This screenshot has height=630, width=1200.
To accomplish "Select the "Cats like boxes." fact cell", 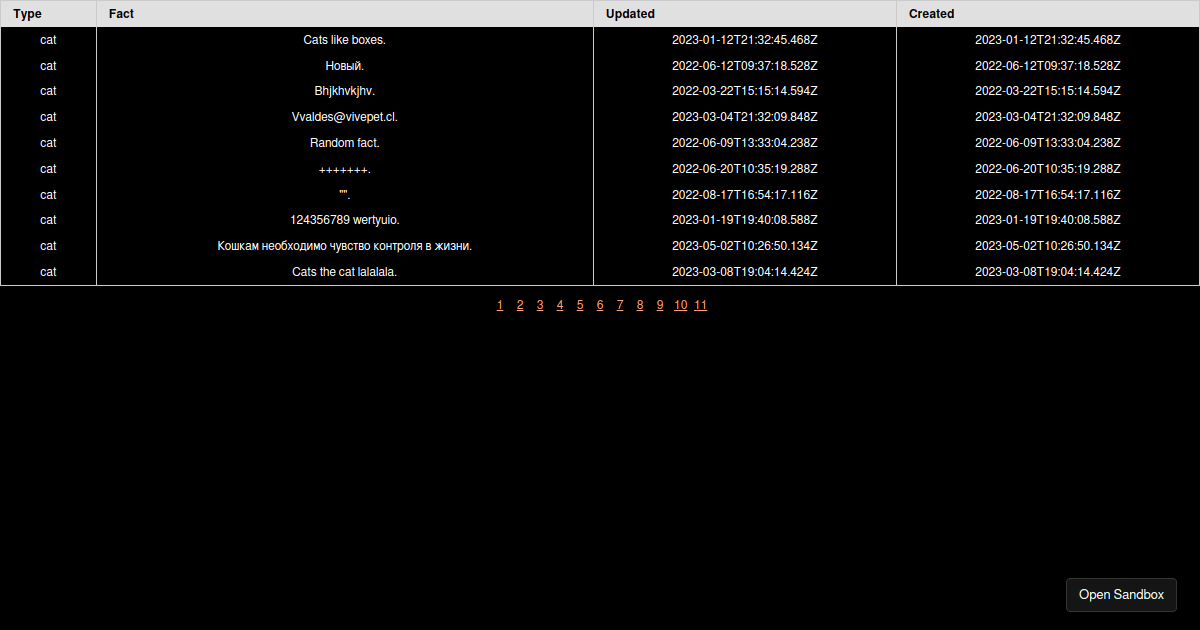I will tap(344, 40).
